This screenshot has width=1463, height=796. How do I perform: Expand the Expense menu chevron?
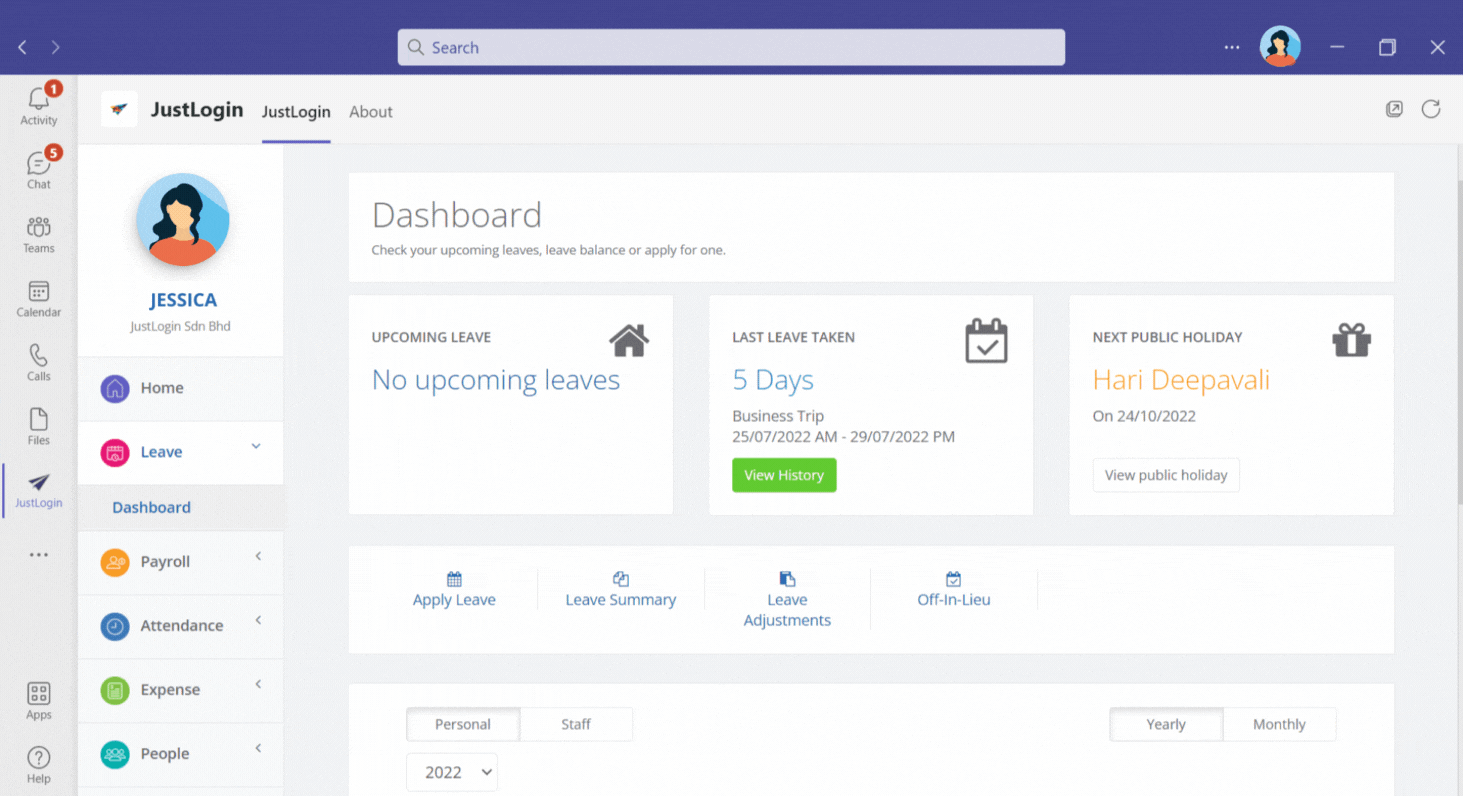pyautogui.click(x=258, y=684)
